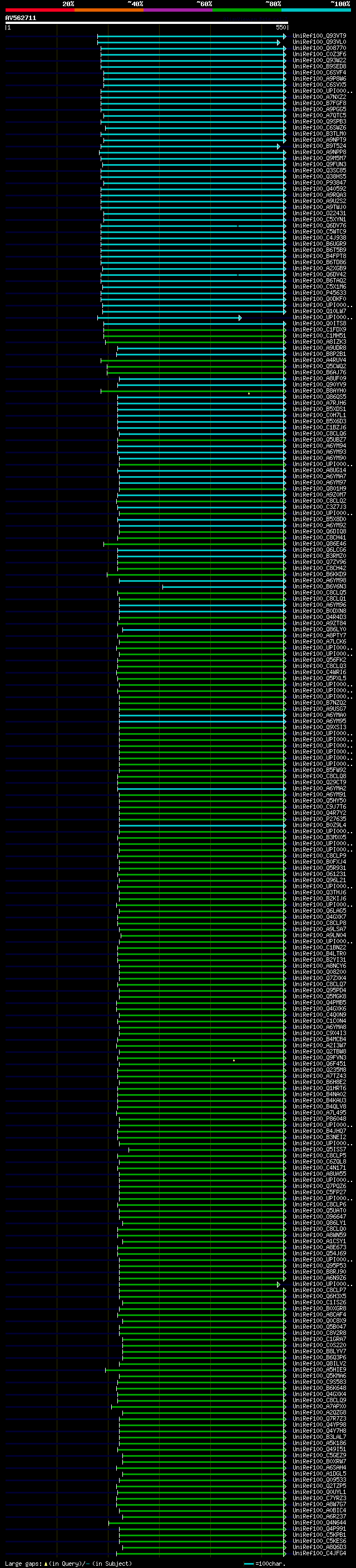Choose UniRef100_B6V6N3 in the hit list

tap(319, 587)
